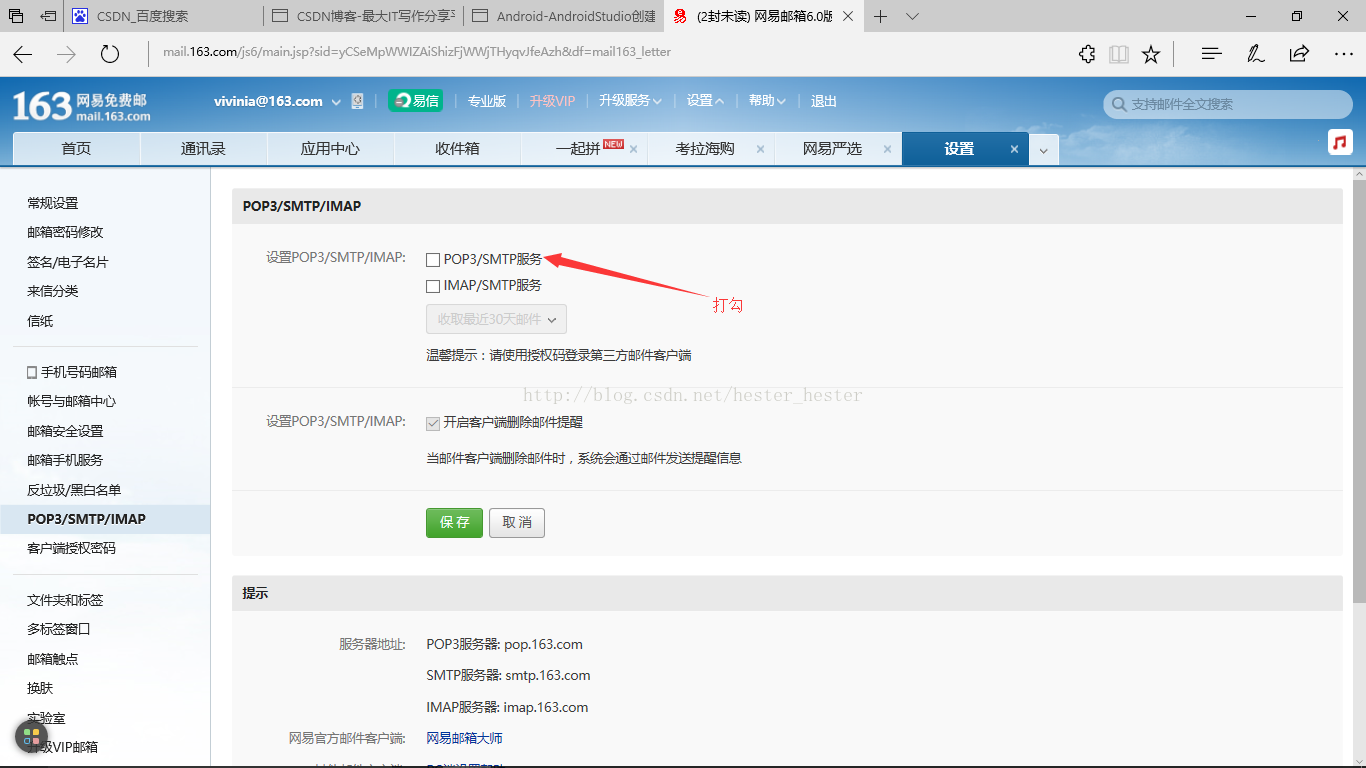Open the 易信 green icon button
The image size is (1366, 768).
tap(415, 101)
